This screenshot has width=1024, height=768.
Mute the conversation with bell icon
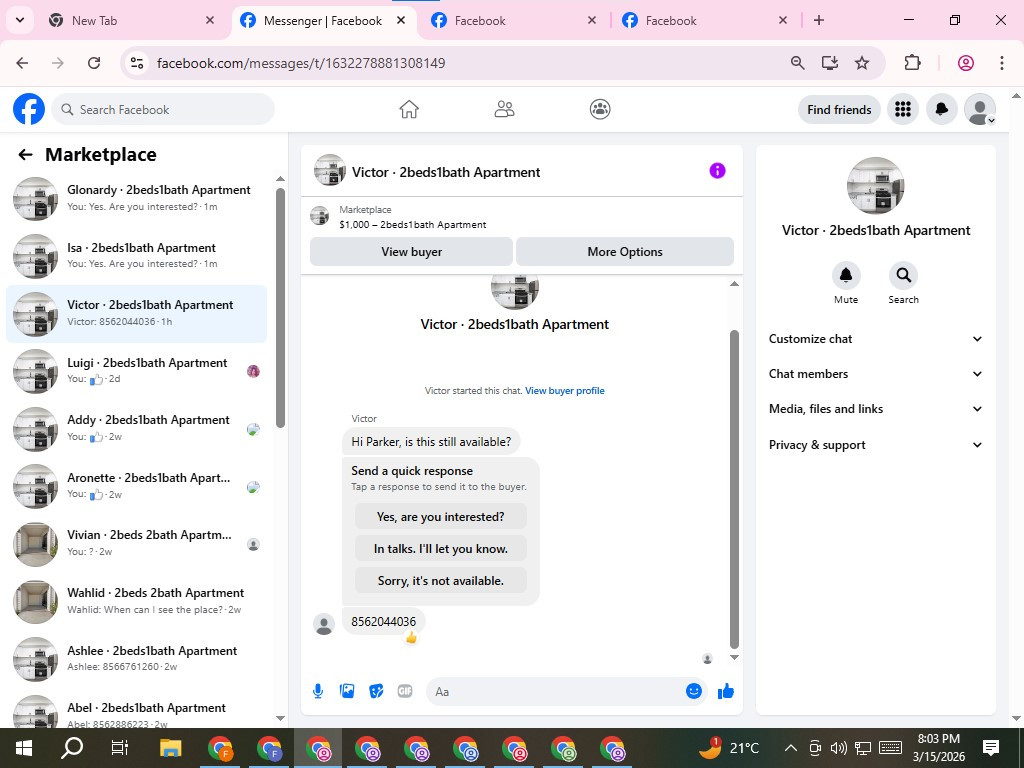tap(846, 276)
